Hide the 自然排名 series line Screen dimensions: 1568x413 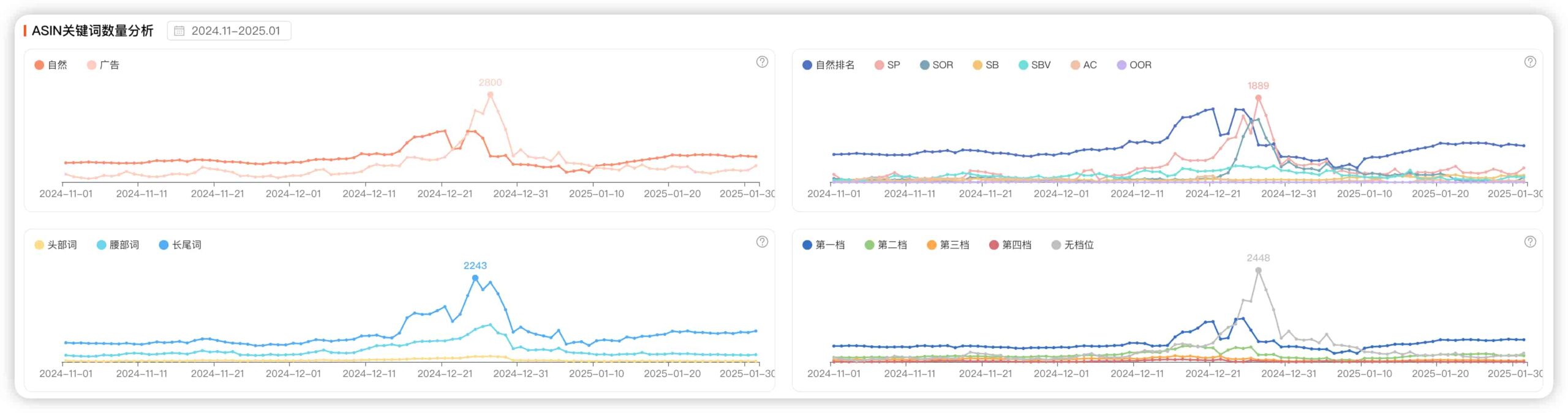pyautogui.click(x=828, y=65)
